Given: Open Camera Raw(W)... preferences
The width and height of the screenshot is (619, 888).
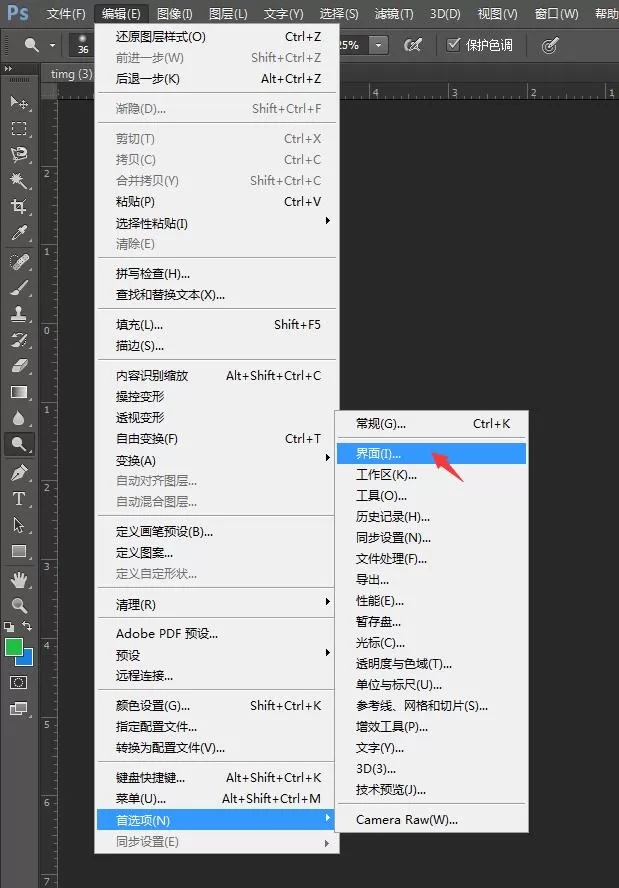Looking at the screenshot, I should (432, 819).
